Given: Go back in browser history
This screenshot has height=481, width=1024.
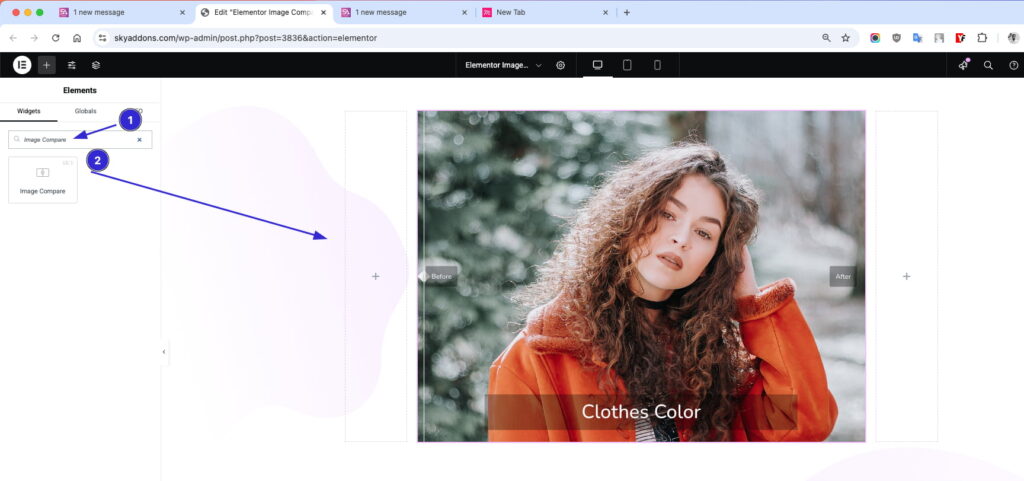Looking at the screenshot, I should point(14,39).
